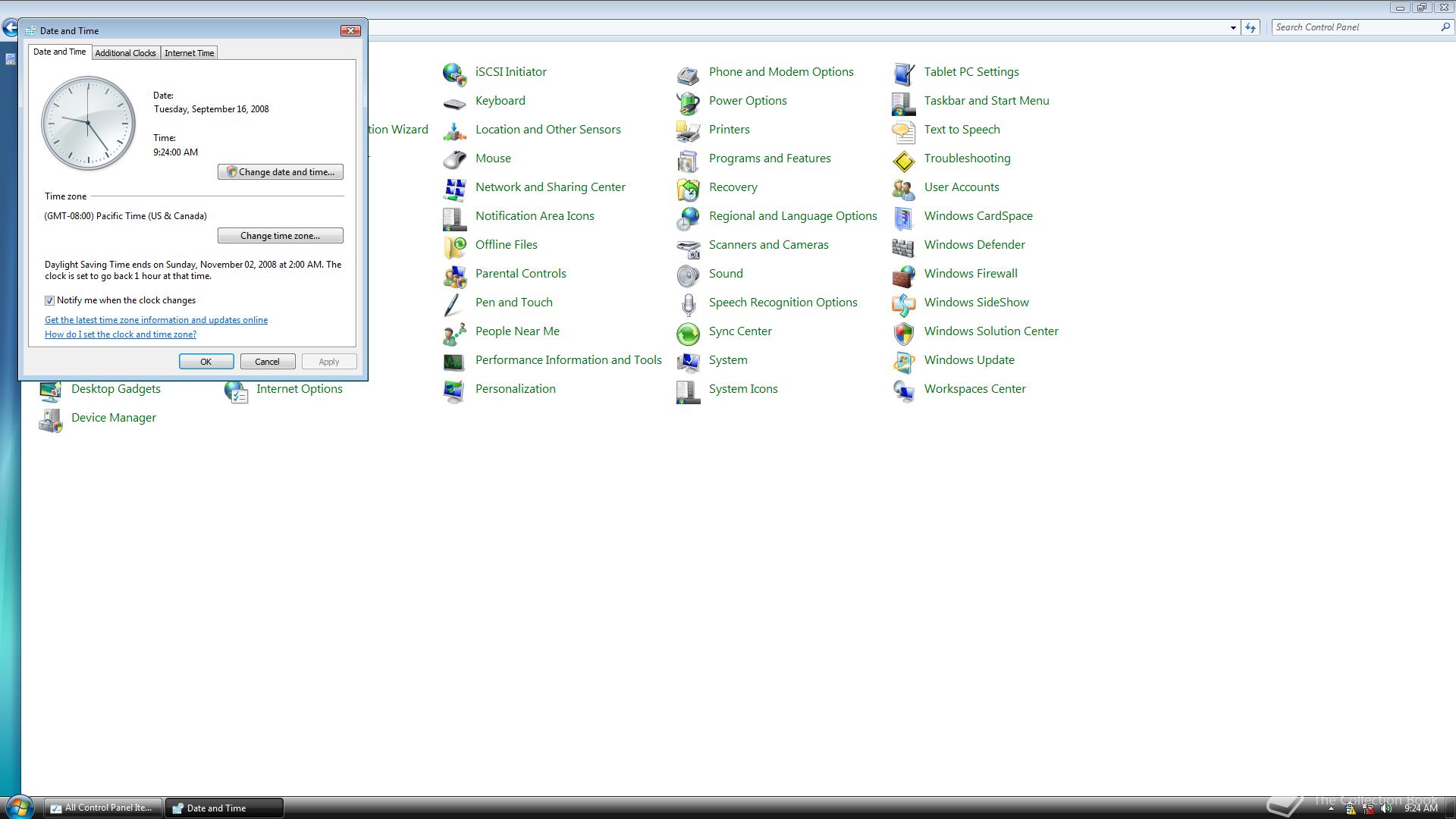
Task: Toggle Notify me when clock changes checkbox
Action: point(50,301)
